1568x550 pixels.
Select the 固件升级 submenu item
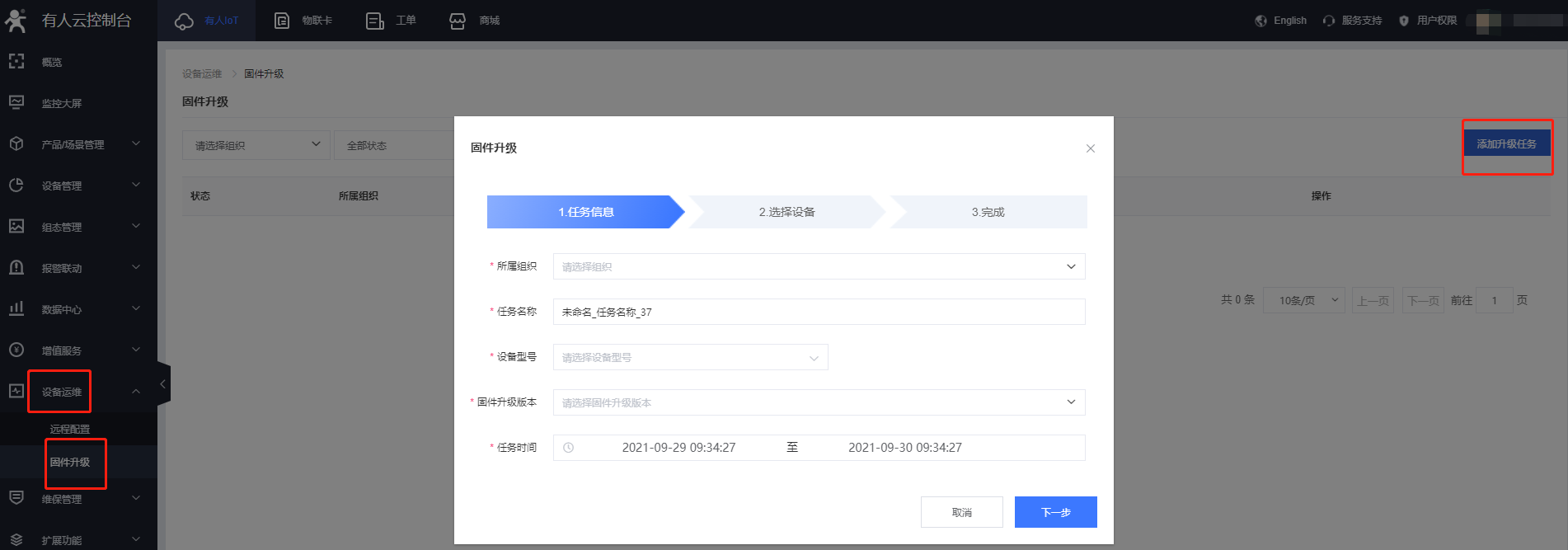[70, 462]
